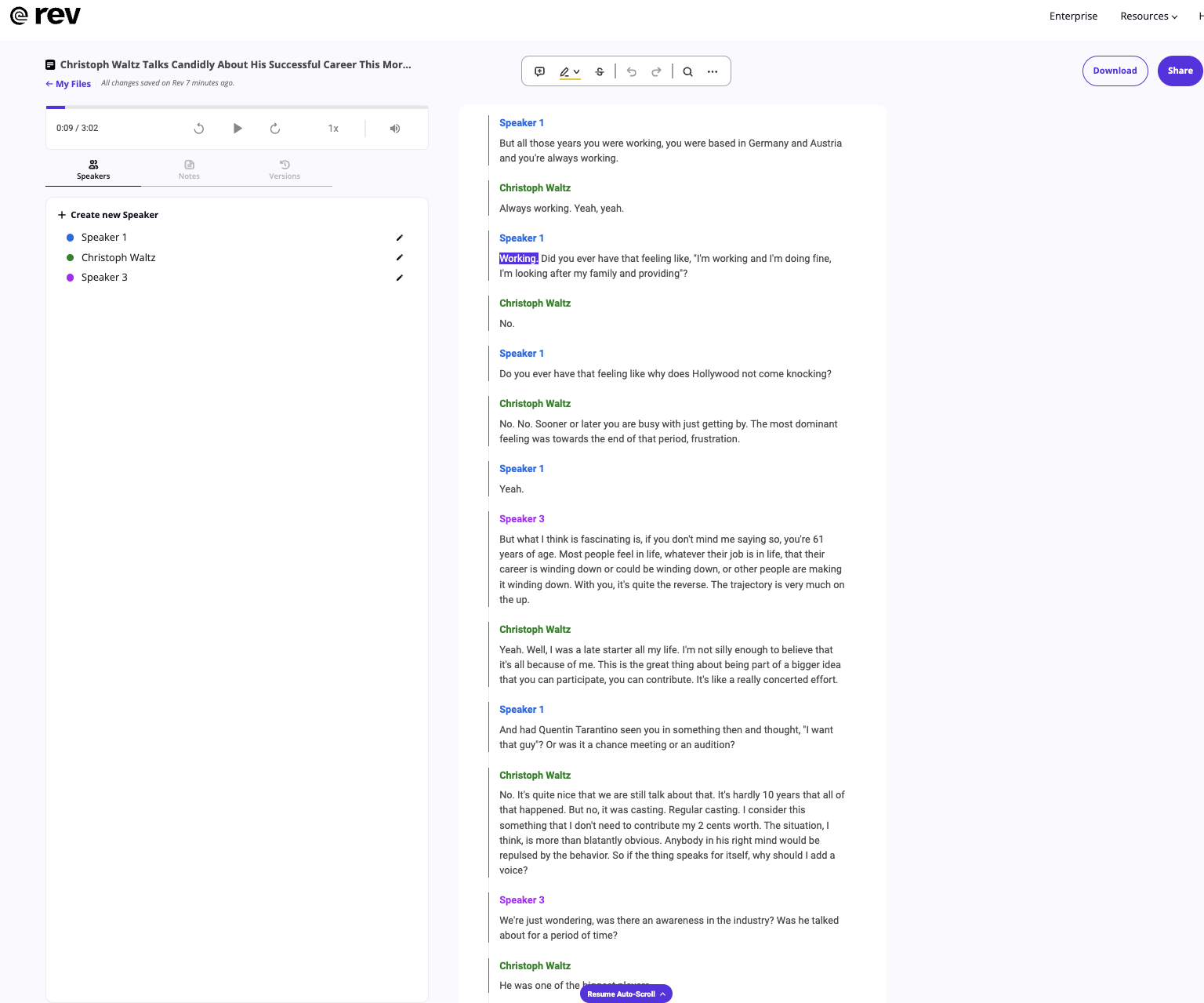Viewport: 1204px width, 1003px height.
Task: Open the more options menu
Action: click(x=713, y=71)
